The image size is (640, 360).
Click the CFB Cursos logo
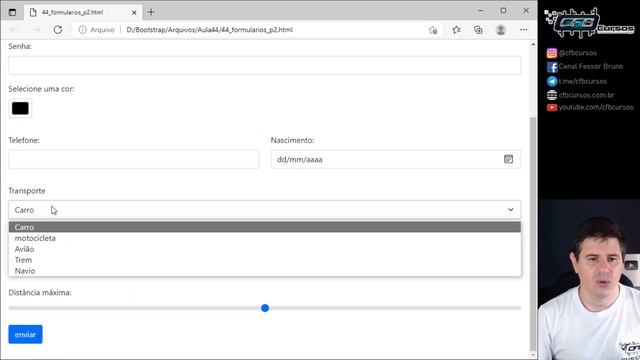[589, 23]
